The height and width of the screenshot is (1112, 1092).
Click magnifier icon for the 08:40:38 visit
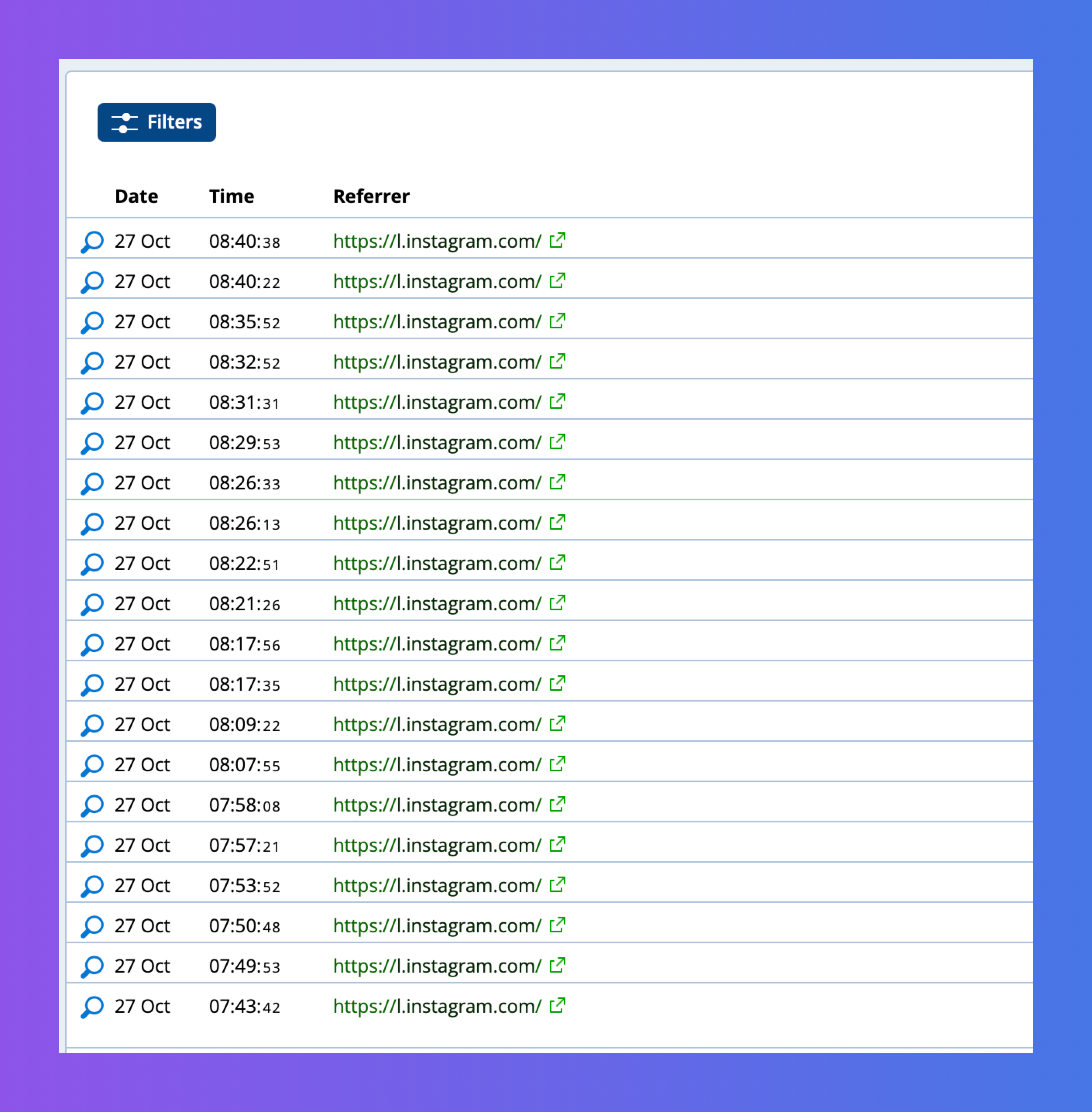pos(92,242)
